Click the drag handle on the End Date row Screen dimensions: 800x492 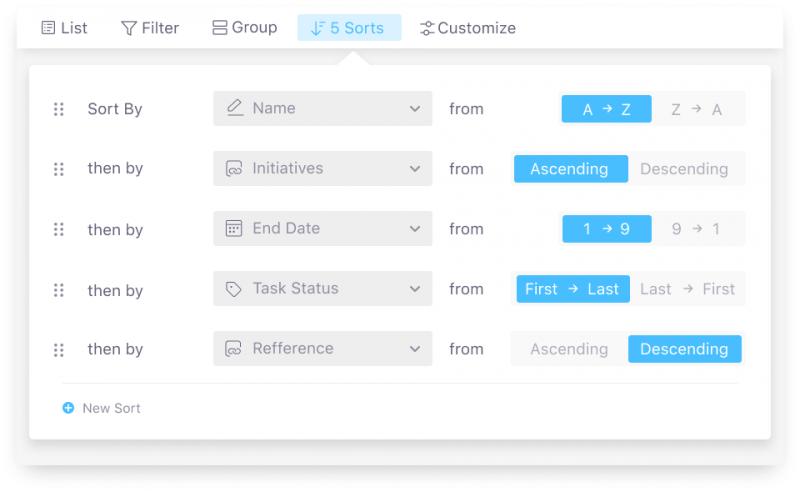59,230
